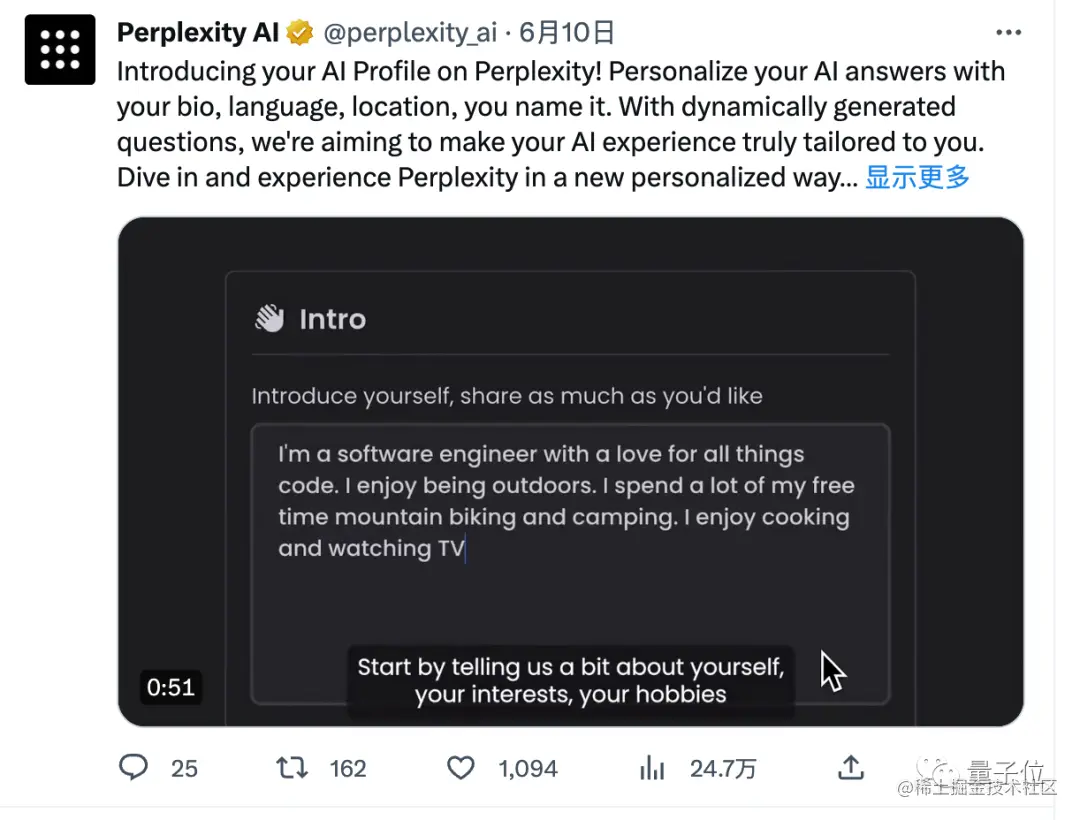Image resolution: width=1080 pixels, height=820 pixels.
Task: Open @perplexity_ai handle link
Action: coord(410,32)
